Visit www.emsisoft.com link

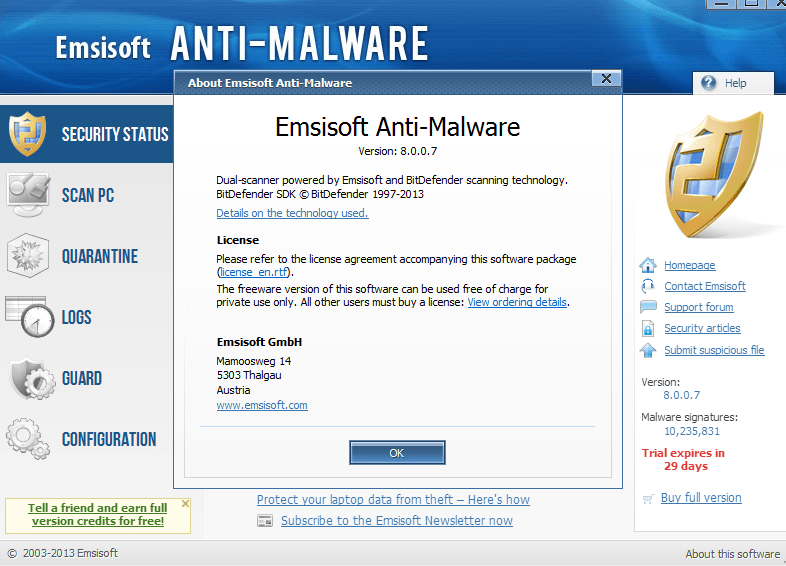coord(262,405)
